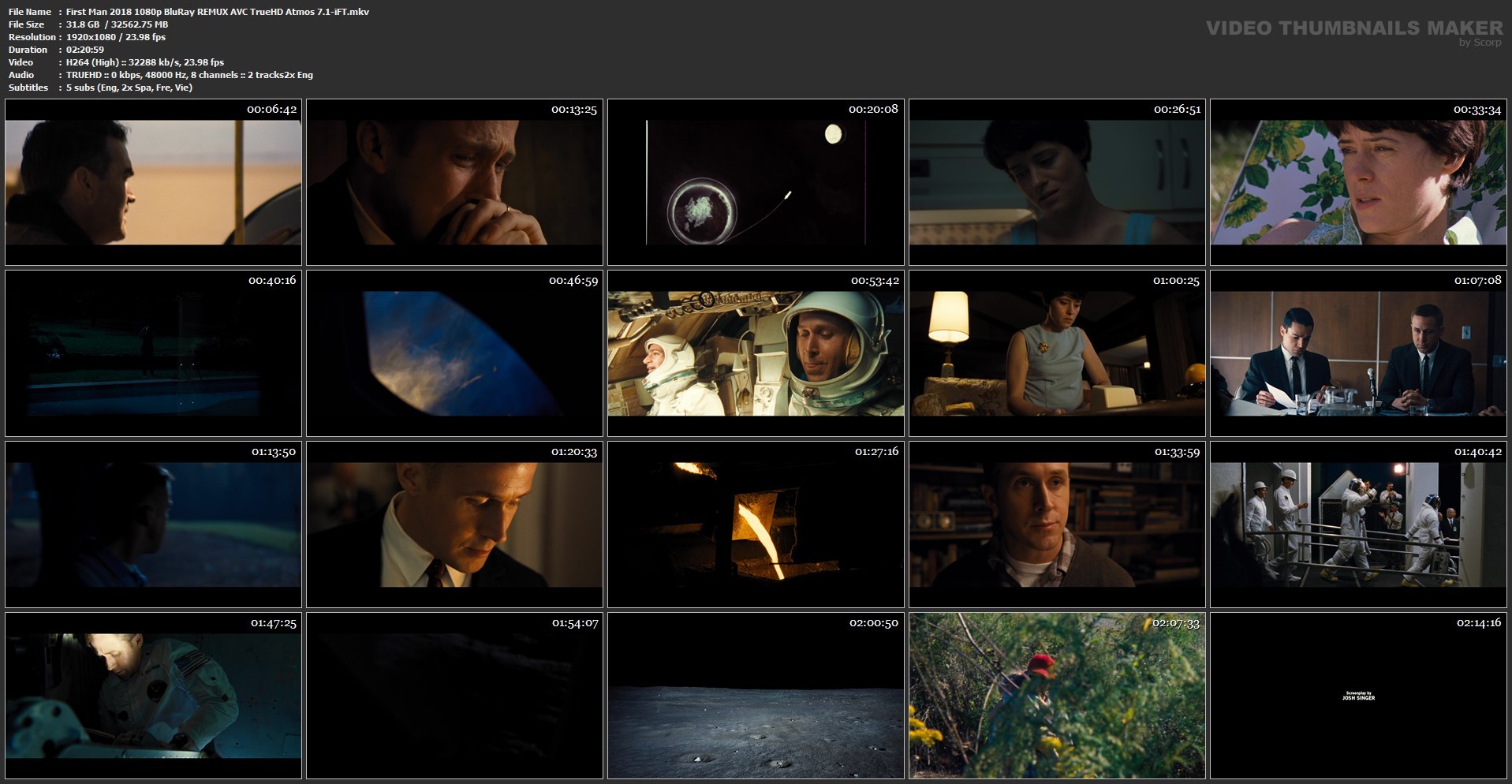The height and width of the screenshot is (784, 1512).
Task: Select the lamp scene thumbnail at 01:00:25
Action: [x=1057, y=353]
